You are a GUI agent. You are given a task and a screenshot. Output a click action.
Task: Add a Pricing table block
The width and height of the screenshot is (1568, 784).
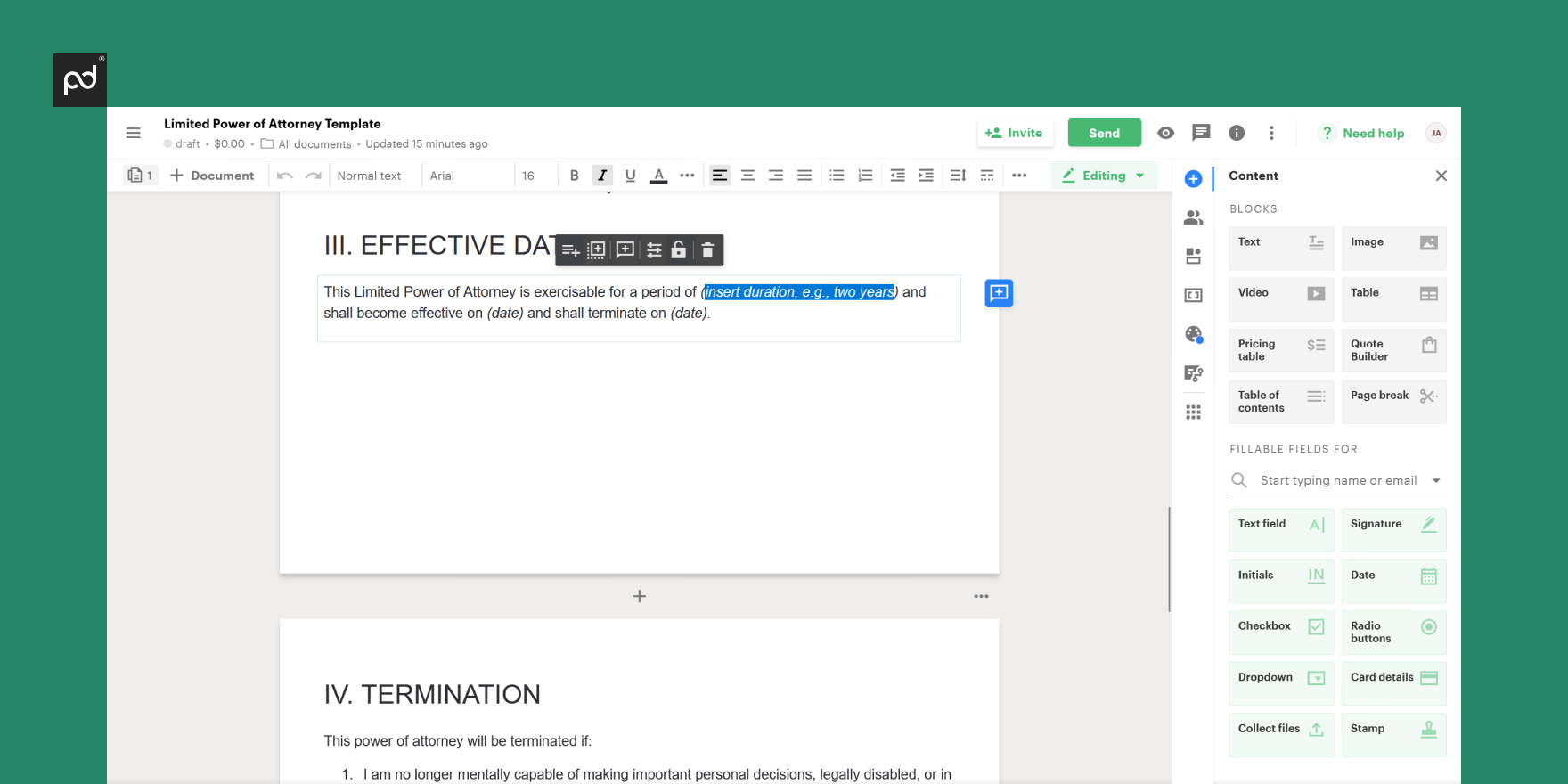coord(1281,350)
